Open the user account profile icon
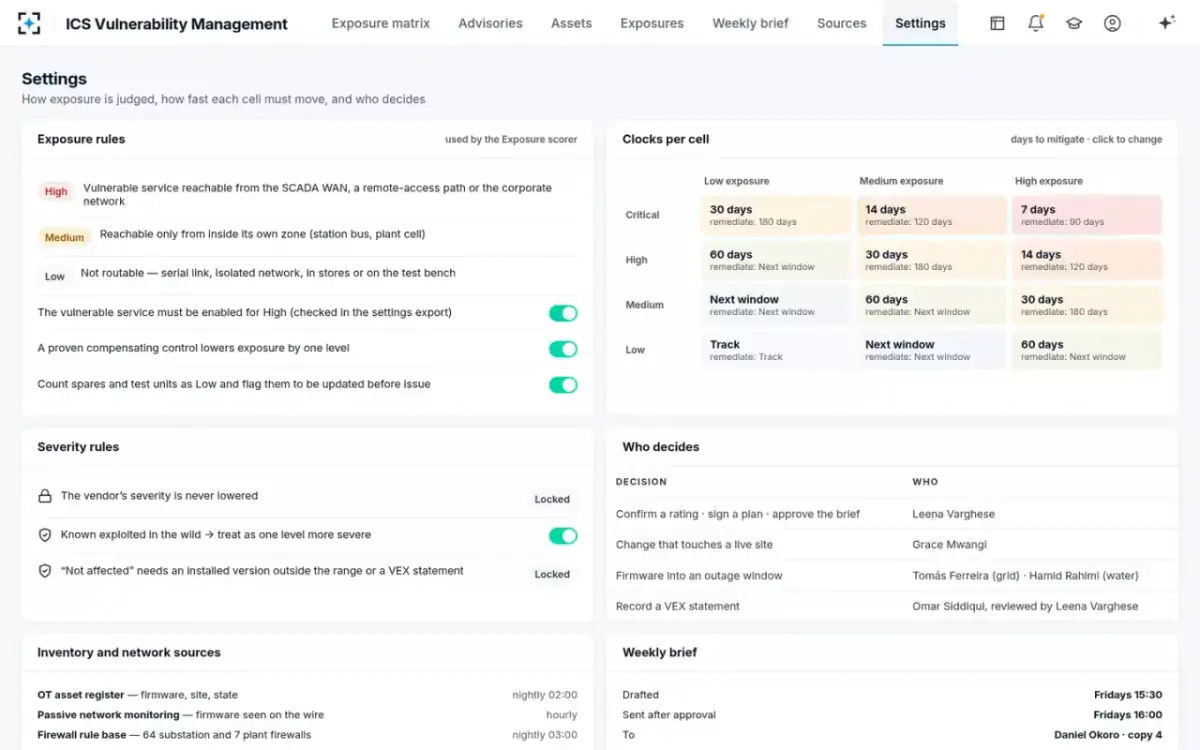 tap(1112, 23)
